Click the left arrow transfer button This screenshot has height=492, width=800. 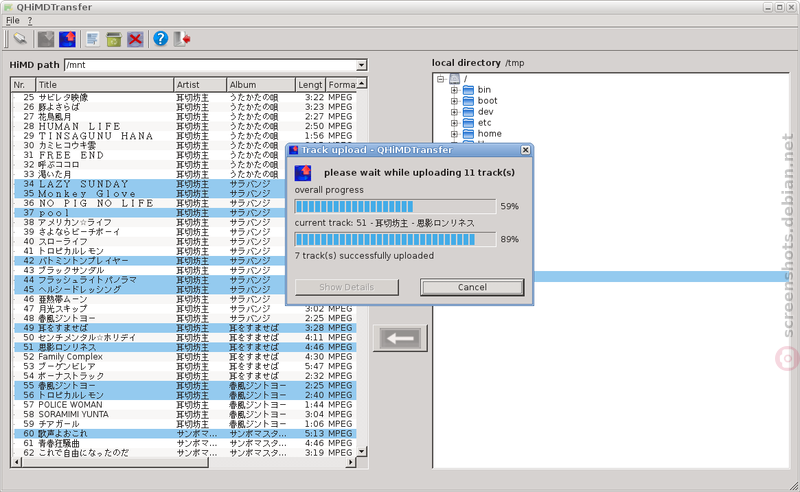point(400,338)
